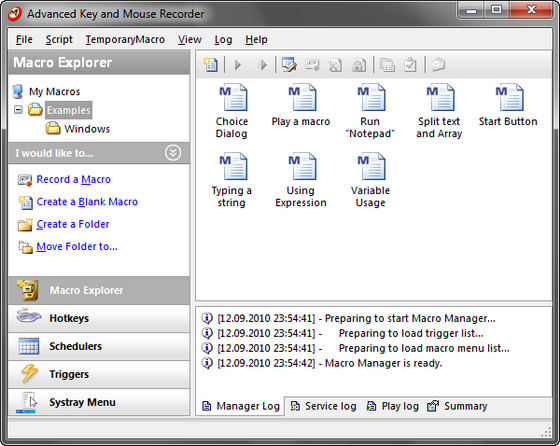Select the Using Expression macro
The width and height of the screenshot is (560, 446).
pyautogui.click(x=301, y=180)
